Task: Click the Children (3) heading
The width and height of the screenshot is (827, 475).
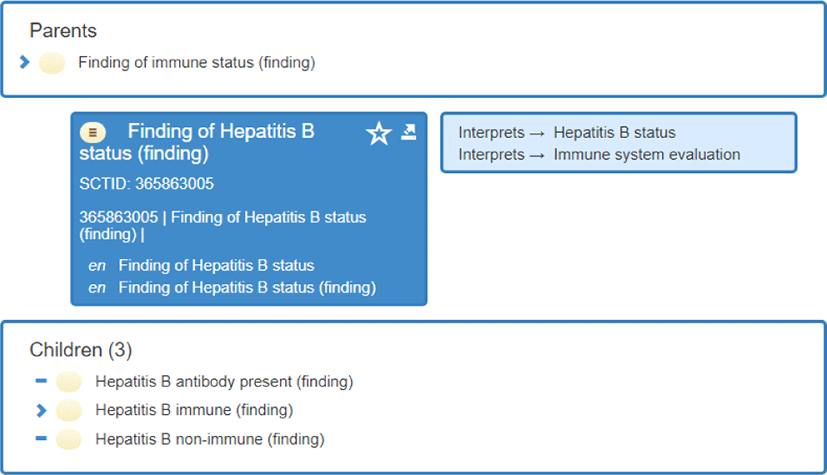Action: pyautogui.click(x=81, y=350)
